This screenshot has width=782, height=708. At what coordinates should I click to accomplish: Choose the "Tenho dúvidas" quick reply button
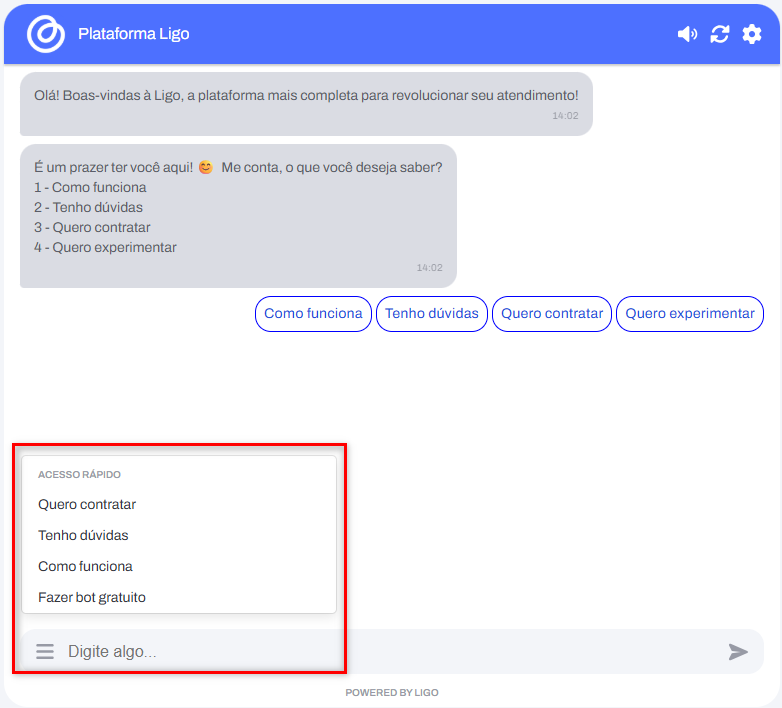point(432,314)
